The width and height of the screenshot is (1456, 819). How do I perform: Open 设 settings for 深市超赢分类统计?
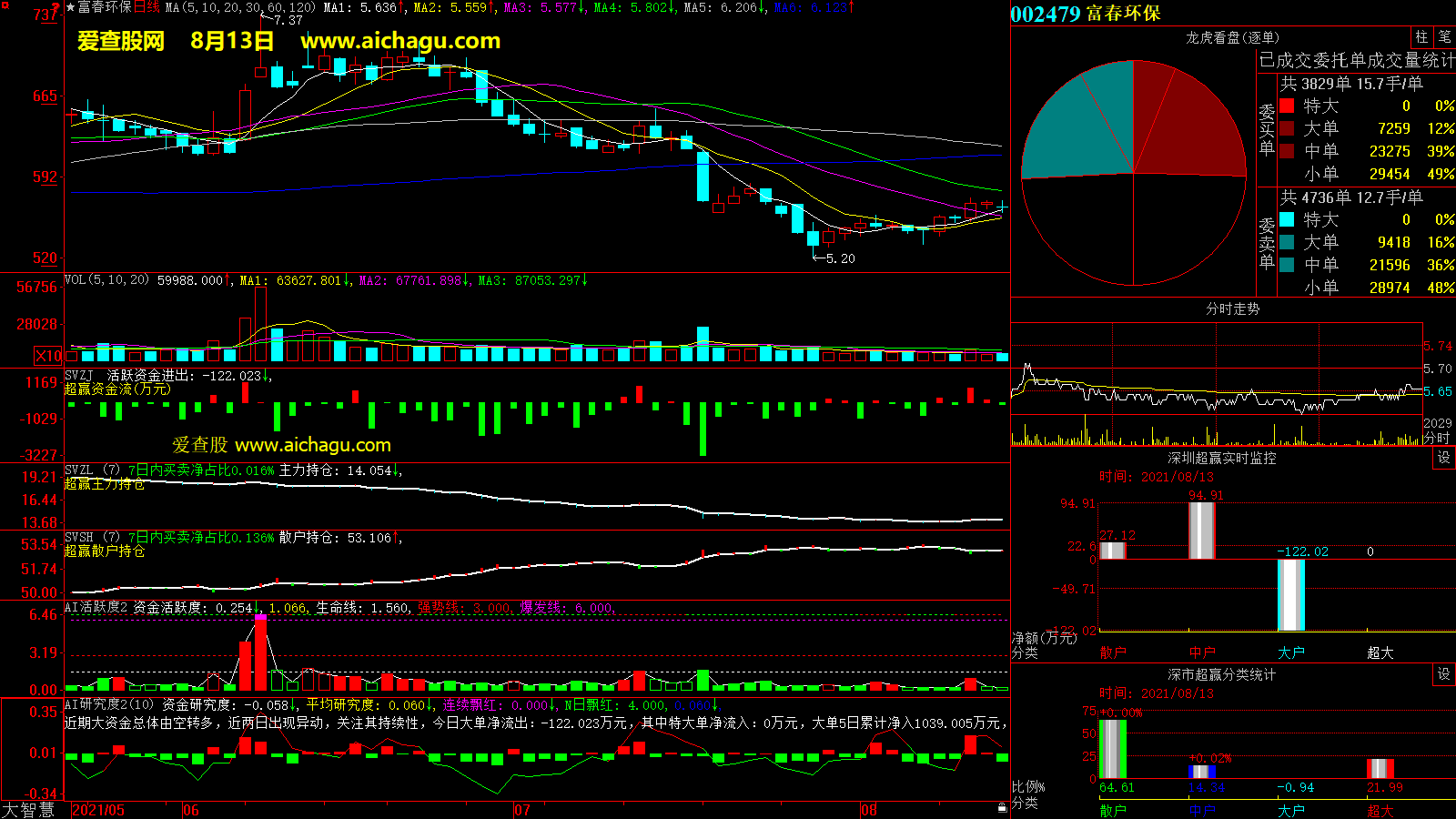[x=1444, y=674]
